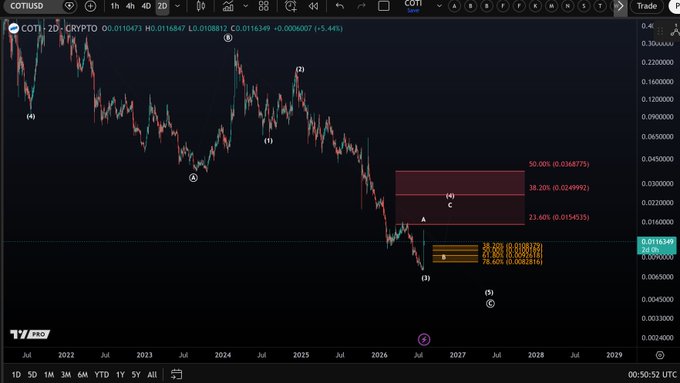680x383 pixels.
Task: Click the COTI · 2D · CRYPTO legend title
Action: pos(59,29)
